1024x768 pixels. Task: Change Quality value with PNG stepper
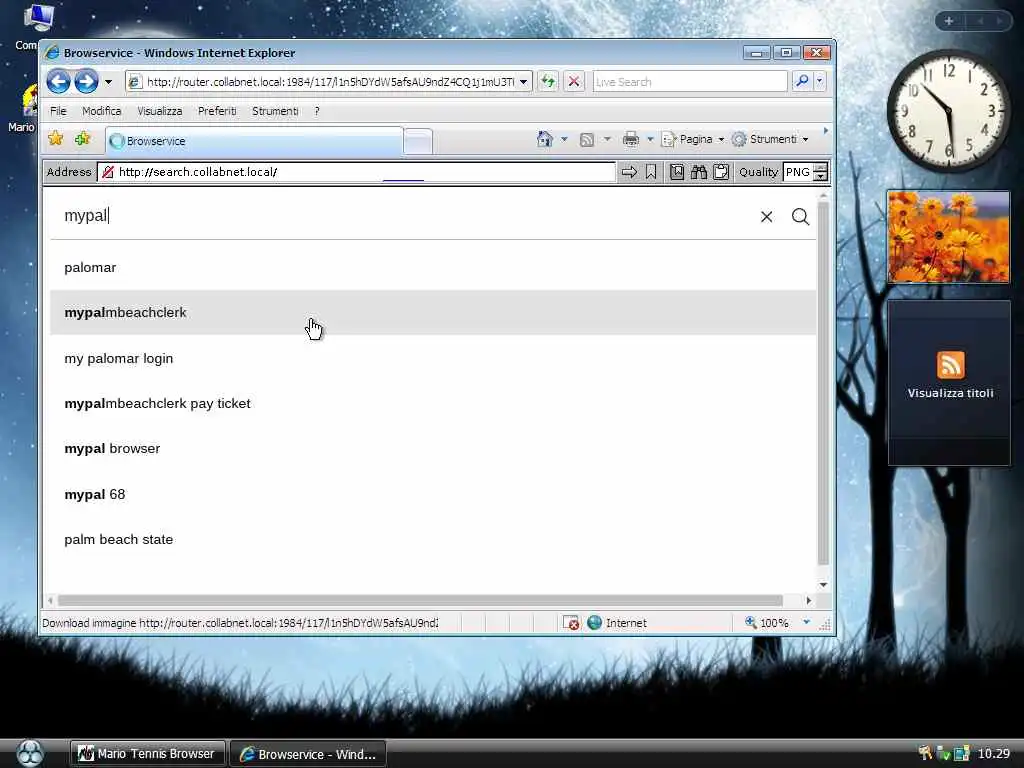[x=821, y=172]
